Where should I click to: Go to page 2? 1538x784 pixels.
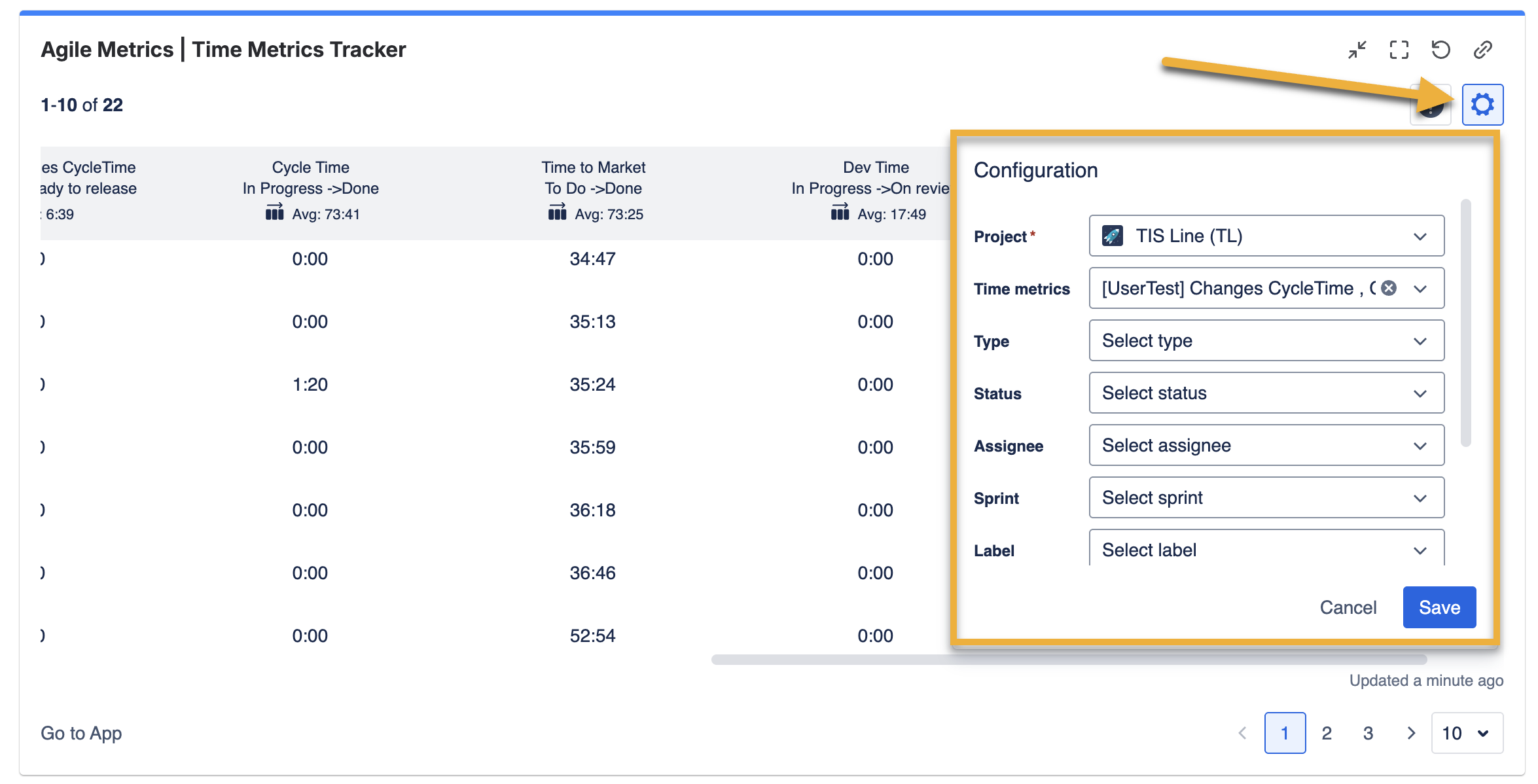coord(1327,733)
